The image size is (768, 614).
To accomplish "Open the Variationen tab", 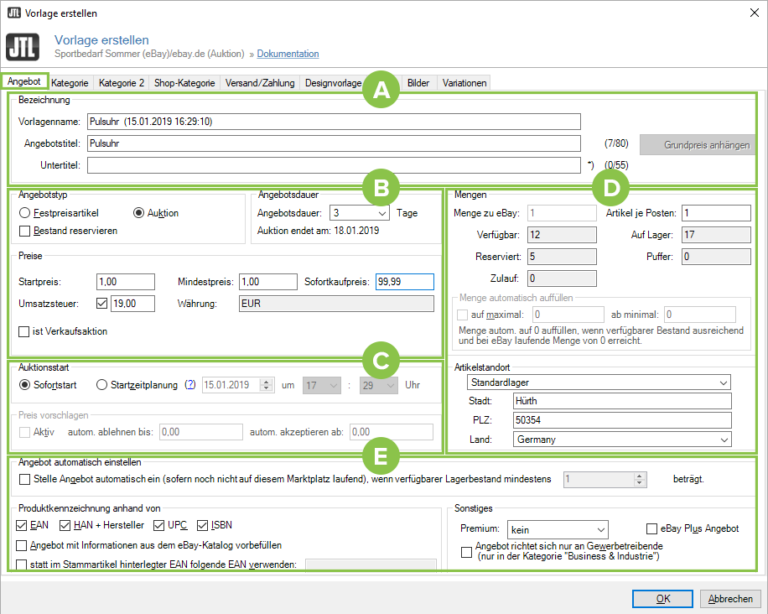I will [x=465, y=82].
